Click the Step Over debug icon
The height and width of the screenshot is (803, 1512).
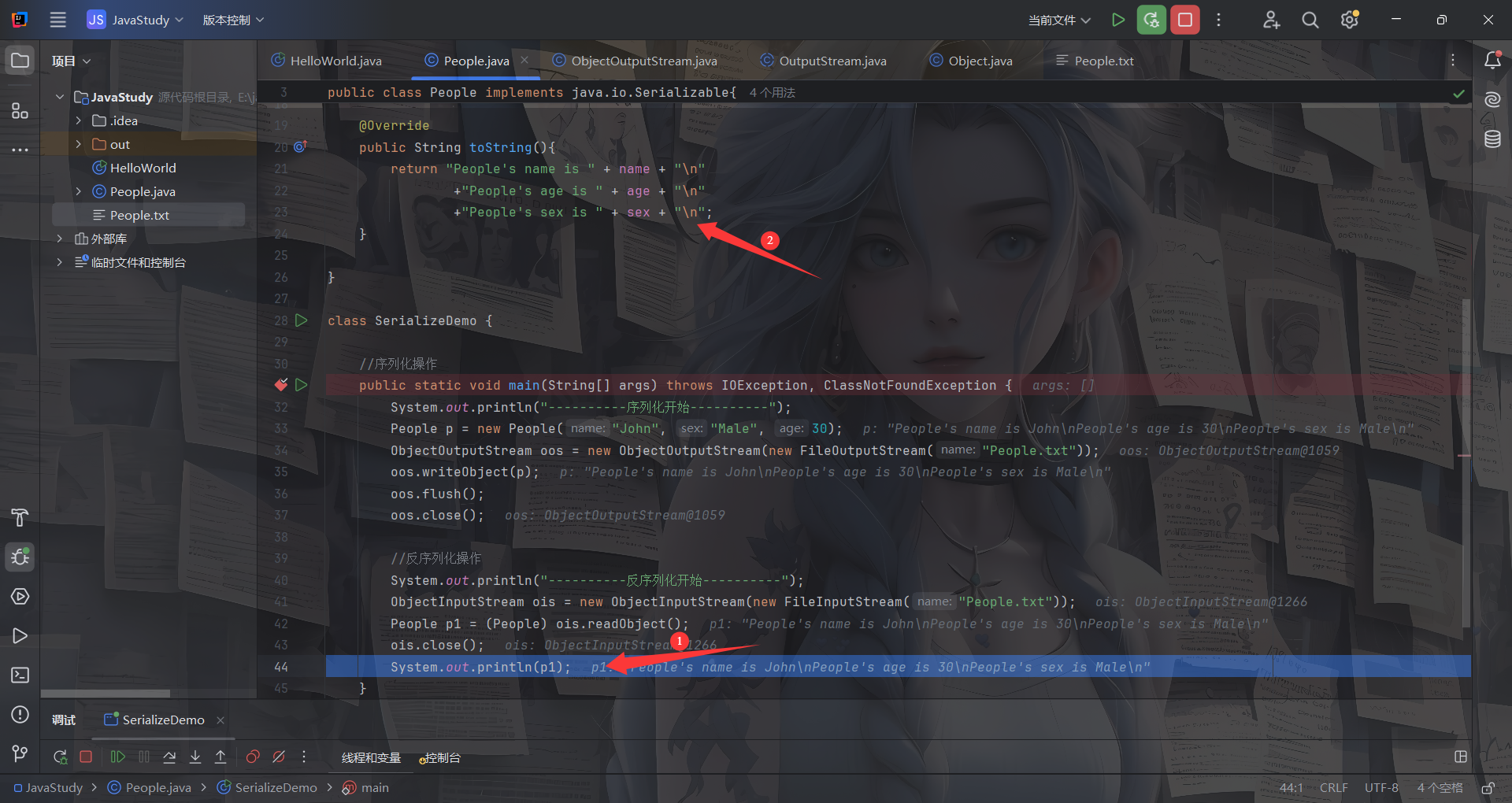169,757
